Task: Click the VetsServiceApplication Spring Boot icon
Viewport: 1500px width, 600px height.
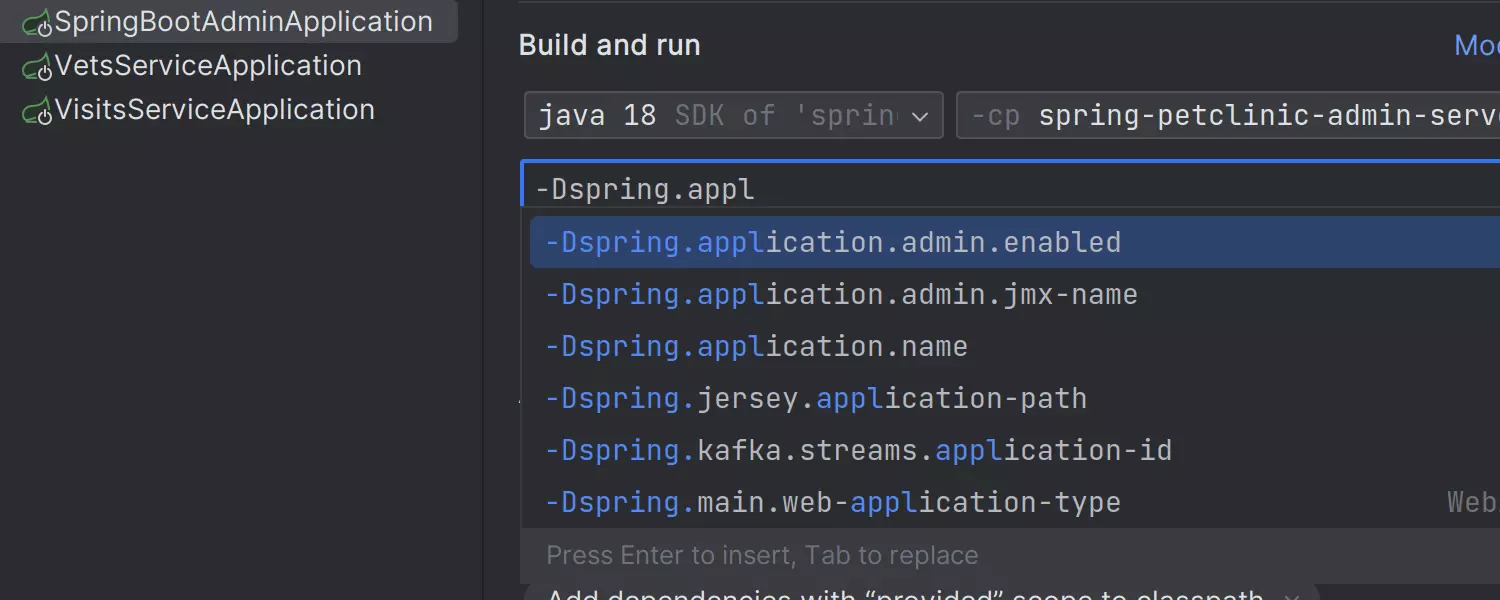Action: click(37, 67)
